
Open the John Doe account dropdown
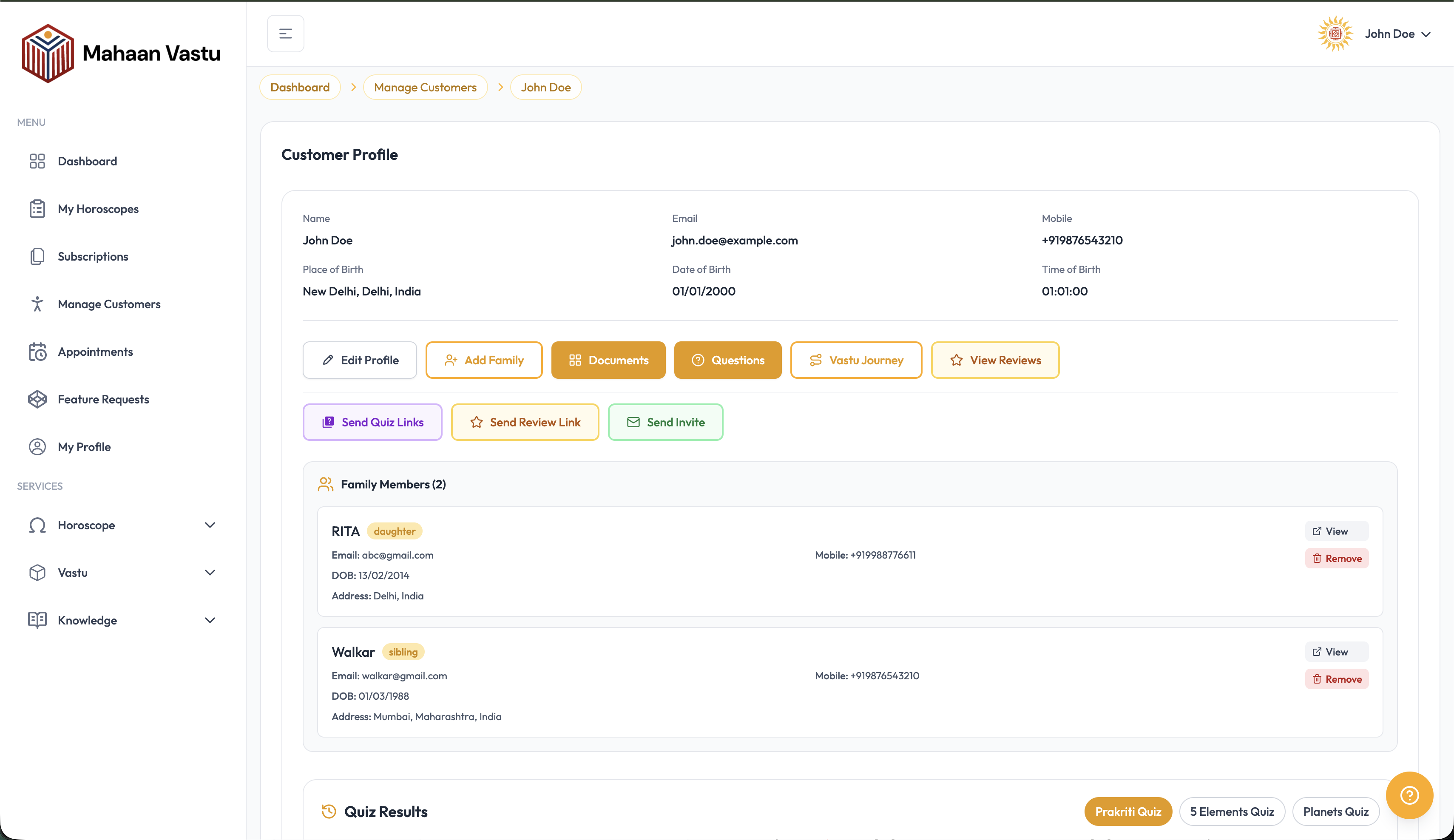[1397, 34]
